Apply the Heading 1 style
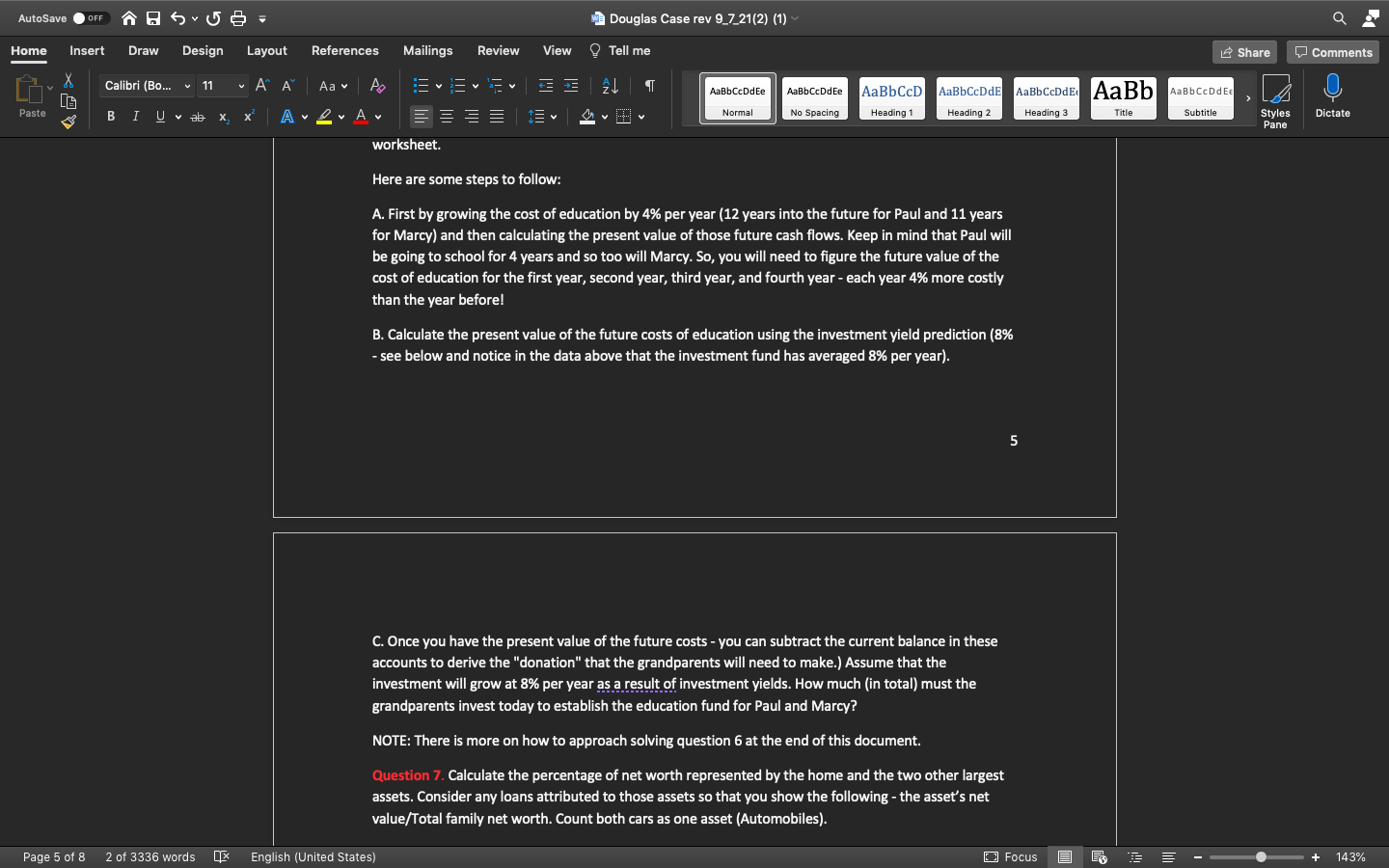 point(892,98)
